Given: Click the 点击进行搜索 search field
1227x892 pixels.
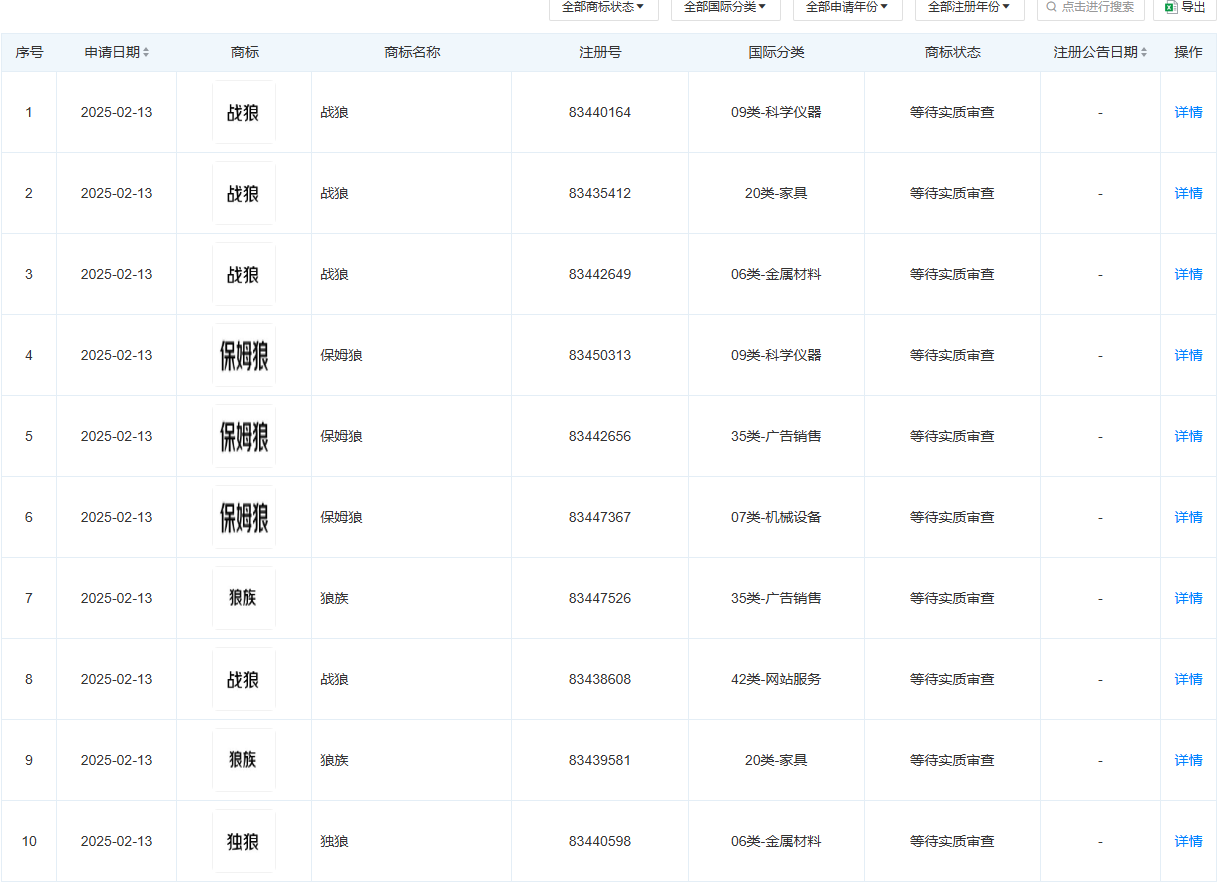Looking at the screenshot, I should click(x=1091, y=7).
